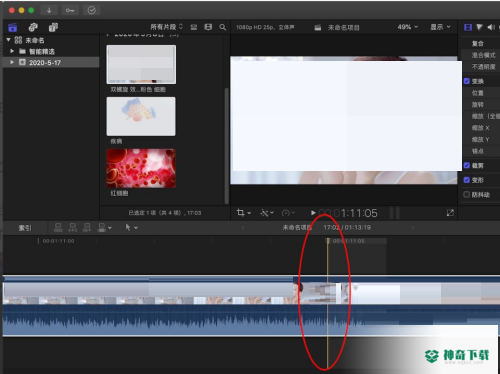Open the keyword editor key icon
Image resolution: width=500 pixels, height=374 pixels.
[70, 10]
